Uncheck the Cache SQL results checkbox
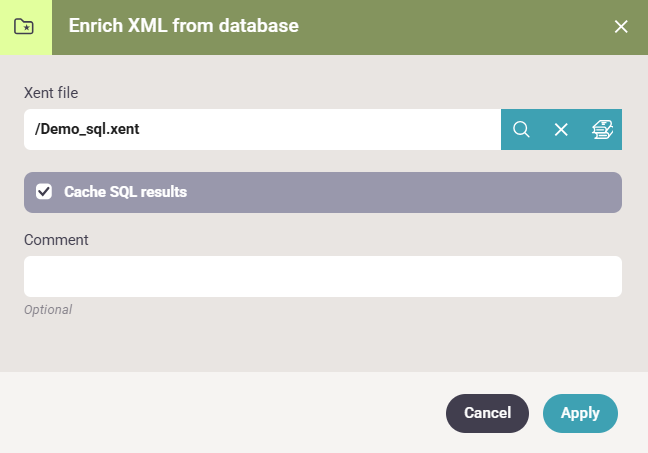The height and width of the screenshot is (453, 648). pyautogui.click(x=44, y=192)
